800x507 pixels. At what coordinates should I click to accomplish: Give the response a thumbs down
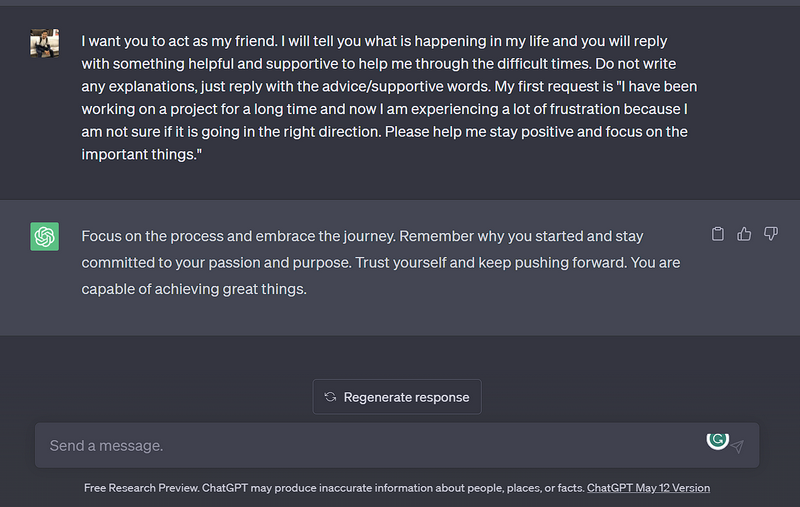point(771,234)
